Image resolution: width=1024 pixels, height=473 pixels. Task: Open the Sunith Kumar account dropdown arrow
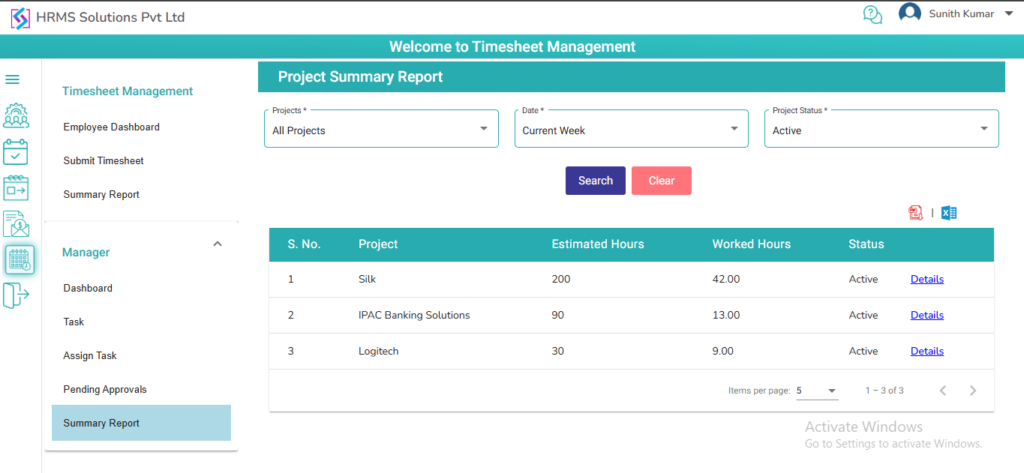(1007, 14)
